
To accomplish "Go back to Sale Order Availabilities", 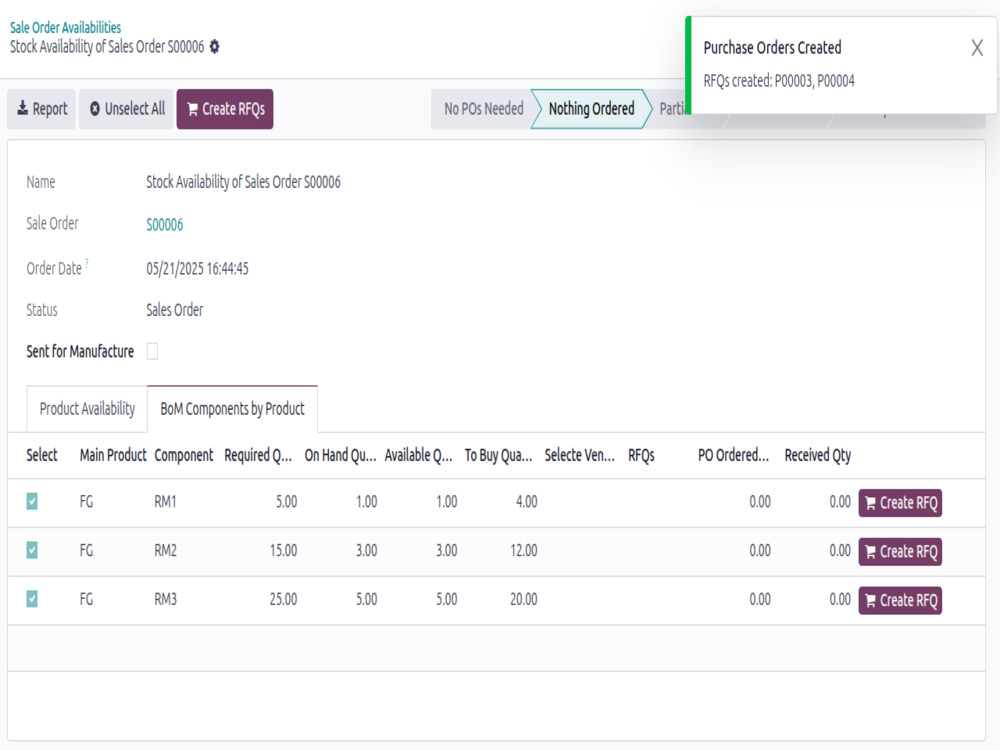I will point(65,27).
